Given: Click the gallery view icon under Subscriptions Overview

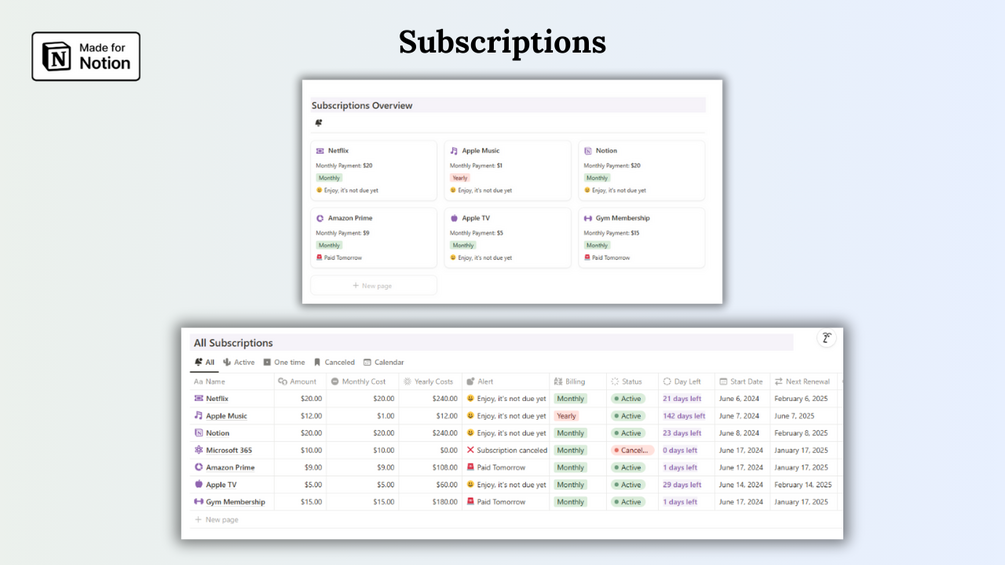Looking at the screenshot, I should tap(319, 123).
